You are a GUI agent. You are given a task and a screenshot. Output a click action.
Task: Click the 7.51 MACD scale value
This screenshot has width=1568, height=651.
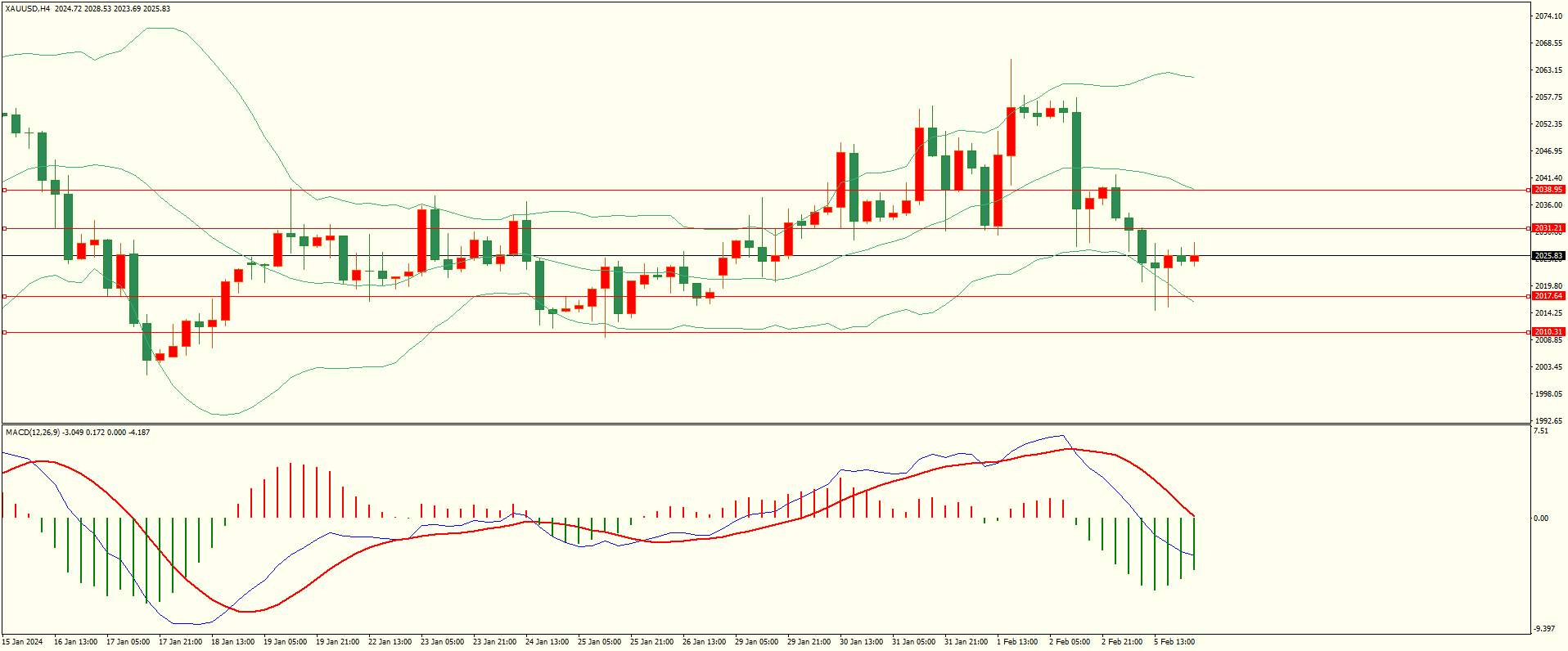[x=1541, y=431]
